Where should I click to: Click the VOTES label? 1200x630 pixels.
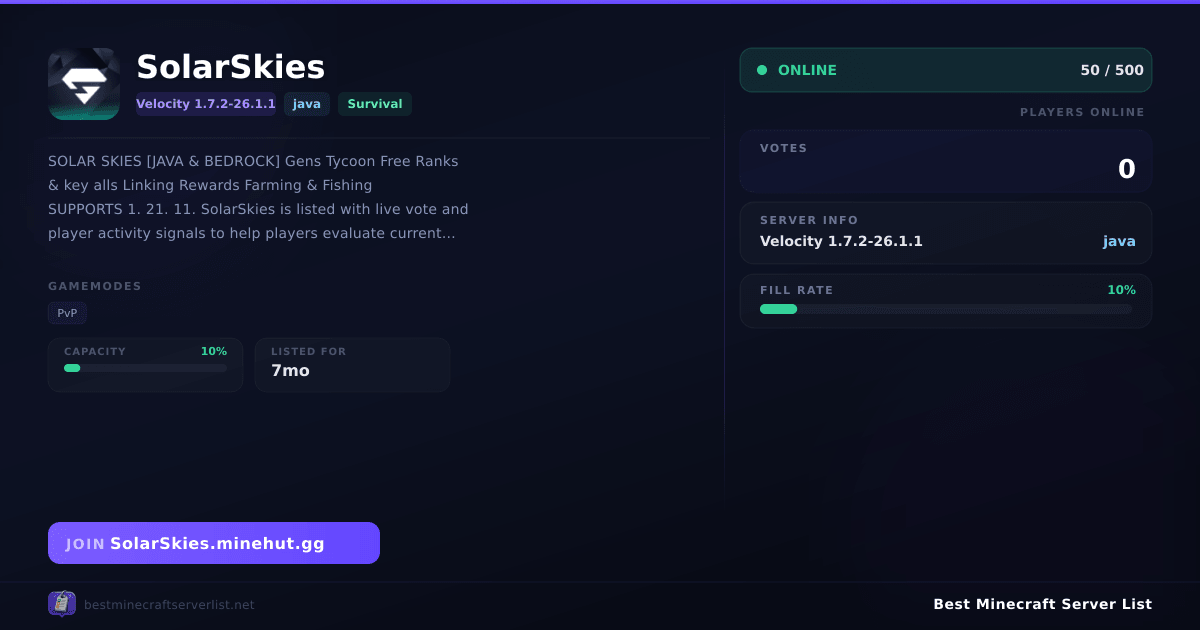pyautogui.click(x=784, y=148)
